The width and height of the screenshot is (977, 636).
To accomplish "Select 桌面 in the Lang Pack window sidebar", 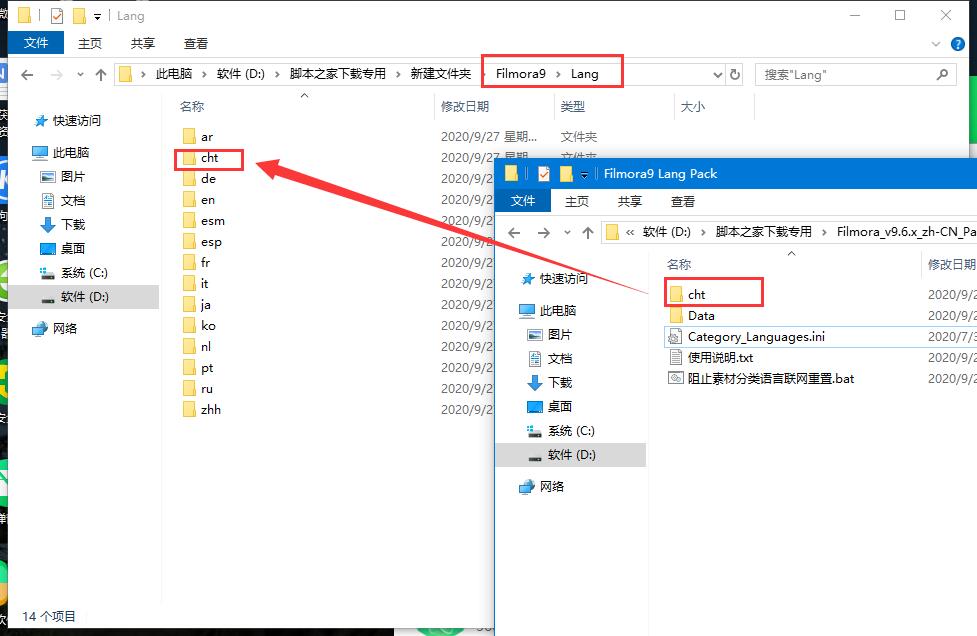I will click(550, 407).
